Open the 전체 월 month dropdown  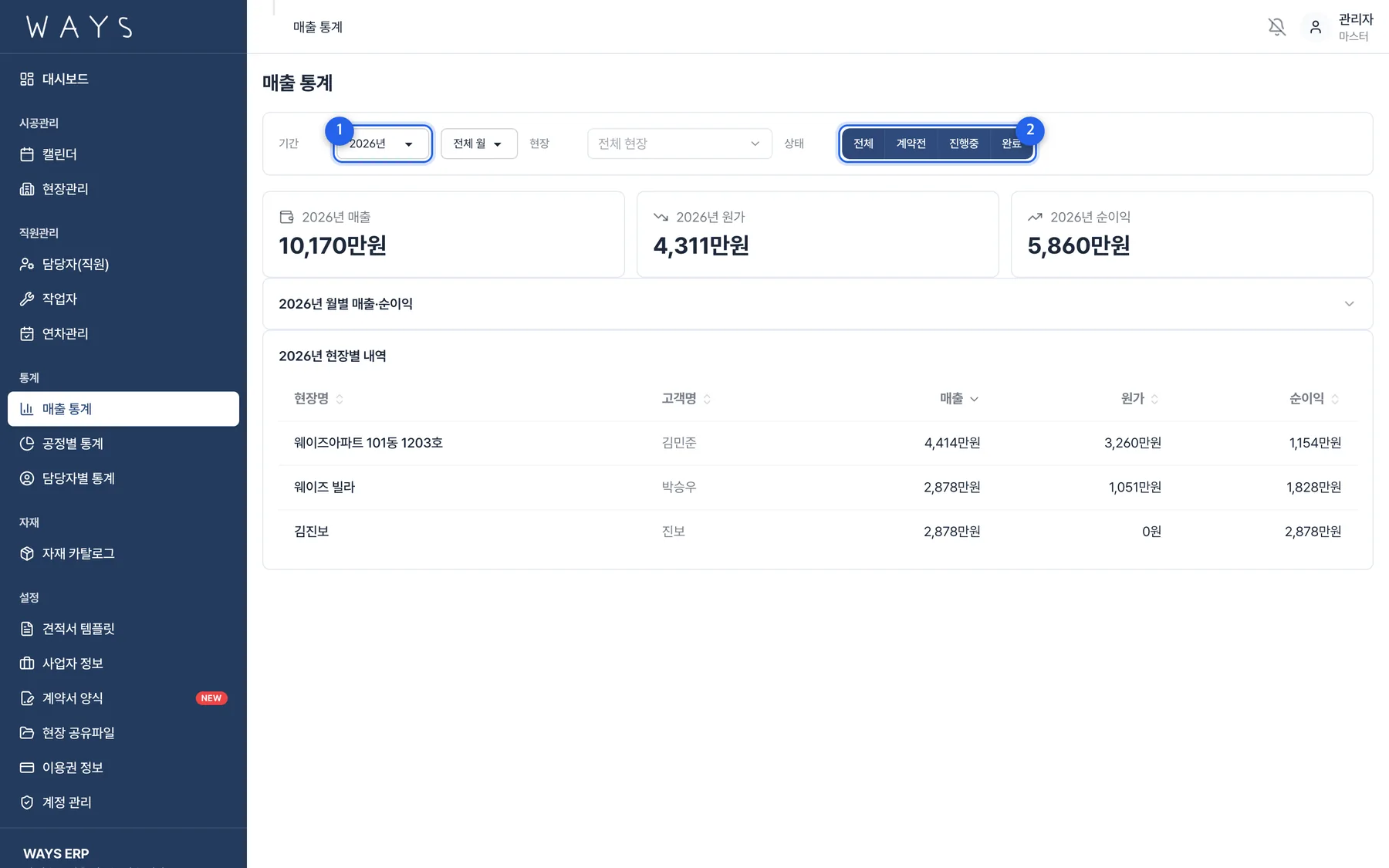click(479, 144)
